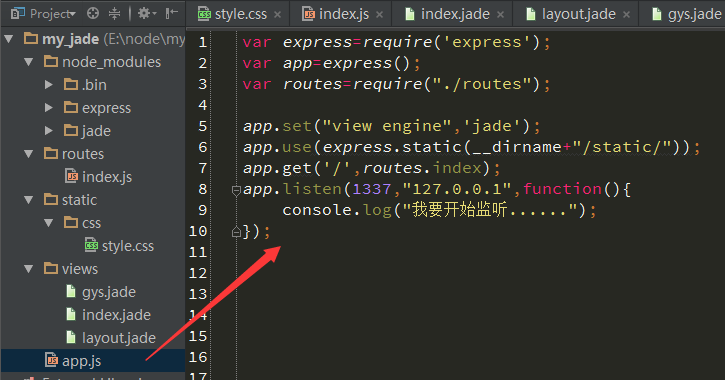The image size is (725, 380).
Task: Collapse the routes folder
Action: point(29,154)
